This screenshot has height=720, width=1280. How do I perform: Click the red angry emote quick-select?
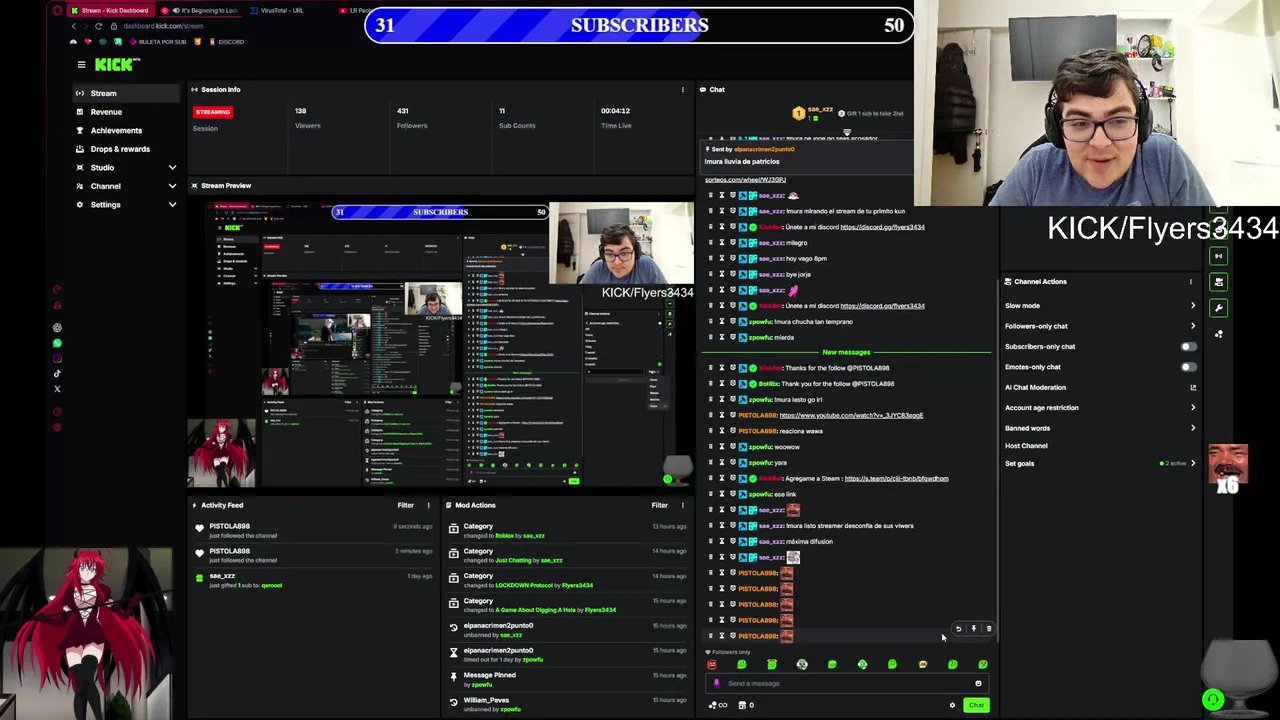coord(711,664)
